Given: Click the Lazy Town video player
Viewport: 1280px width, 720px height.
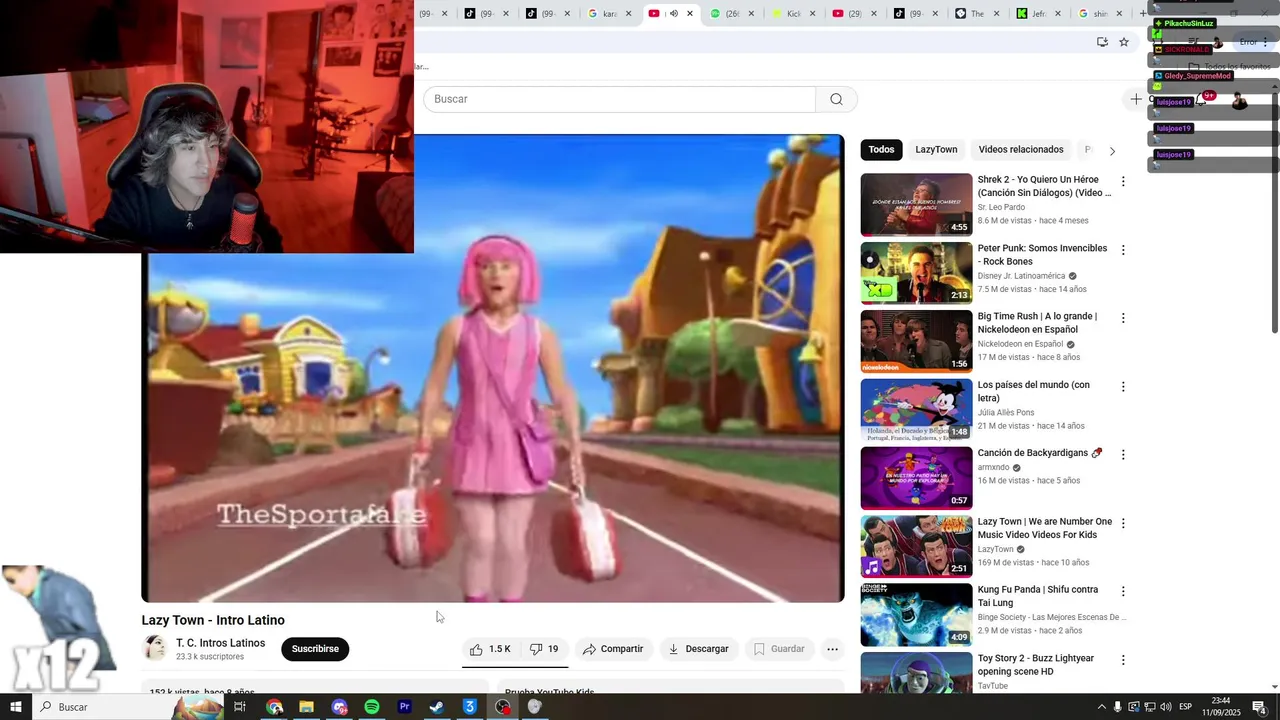Looking at the screenshot, I should click(494, 368).
